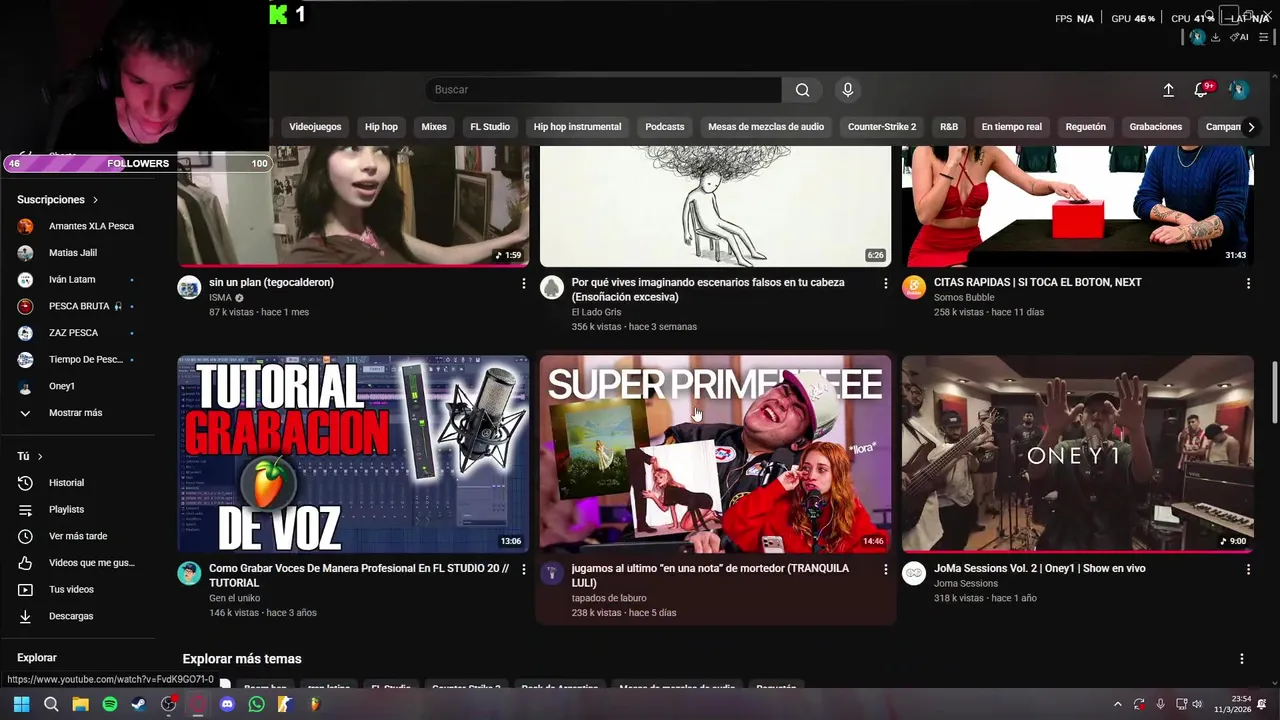
Task: Open the browser AI assistant button
Action: [x=1239, y=37]
